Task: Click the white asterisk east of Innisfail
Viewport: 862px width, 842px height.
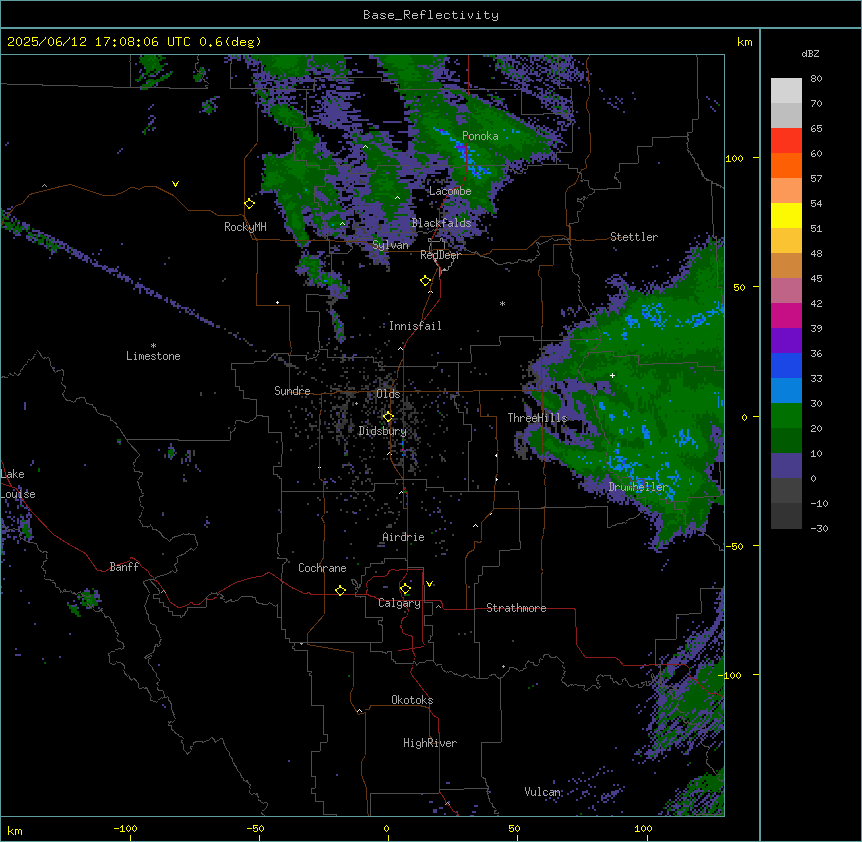Action: pyautogui.click(x=502, y=303)
